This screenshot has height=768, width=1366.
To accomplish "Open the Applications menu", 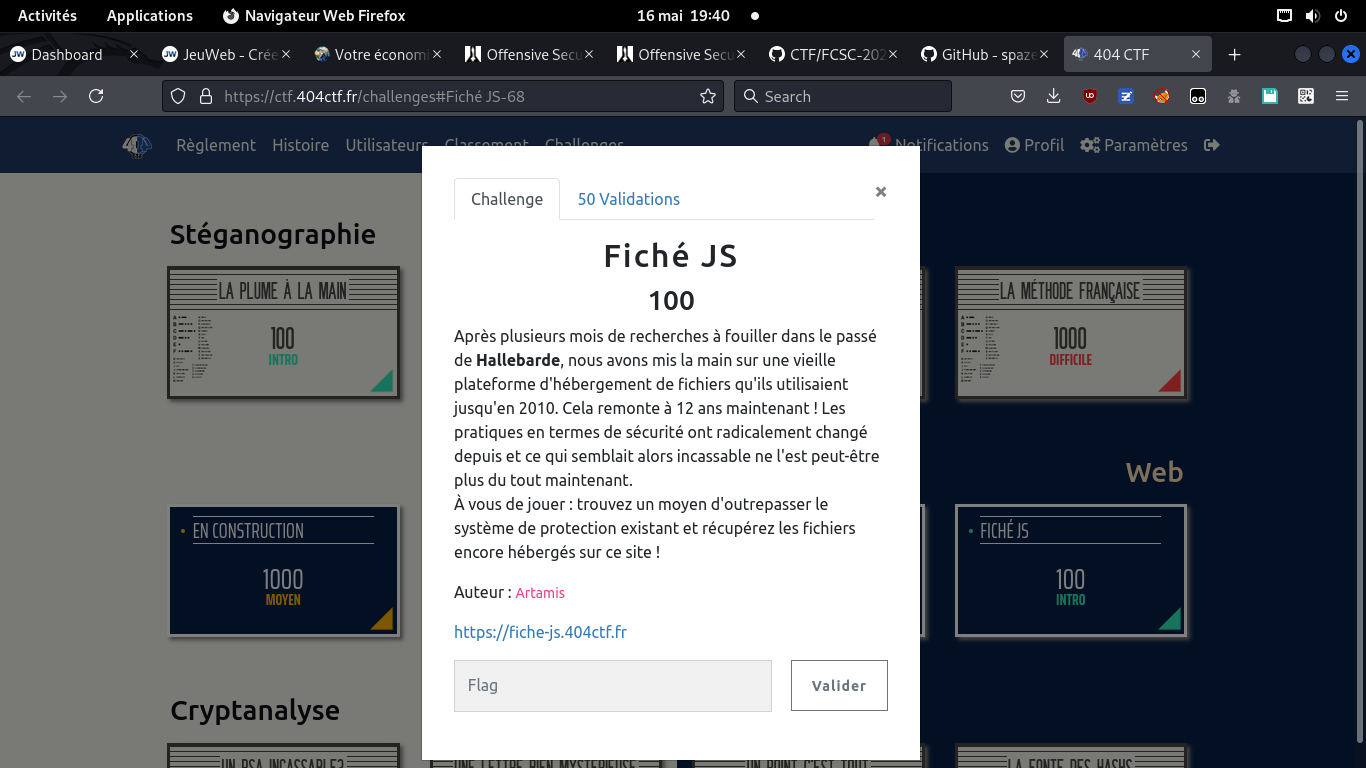I will [x=150, y=16].
